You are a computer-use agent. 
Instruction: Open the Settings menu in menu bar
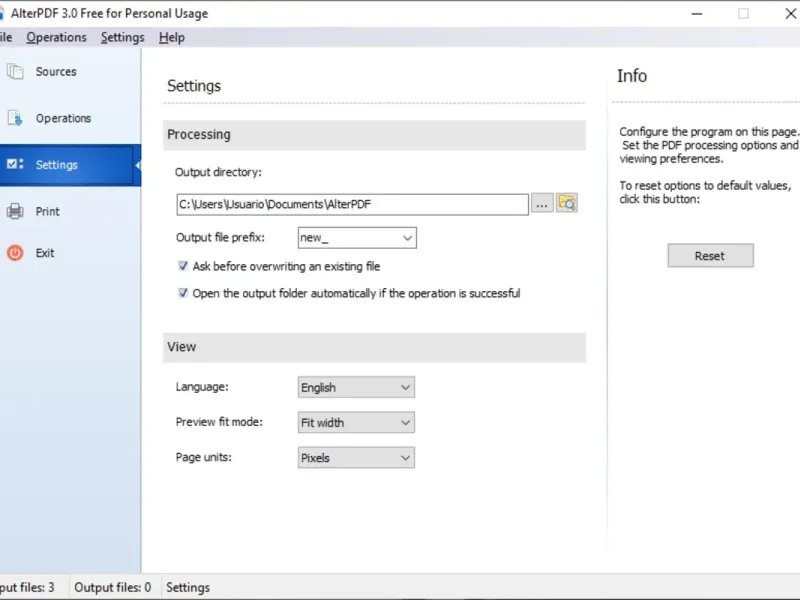(x=122, y=38)
